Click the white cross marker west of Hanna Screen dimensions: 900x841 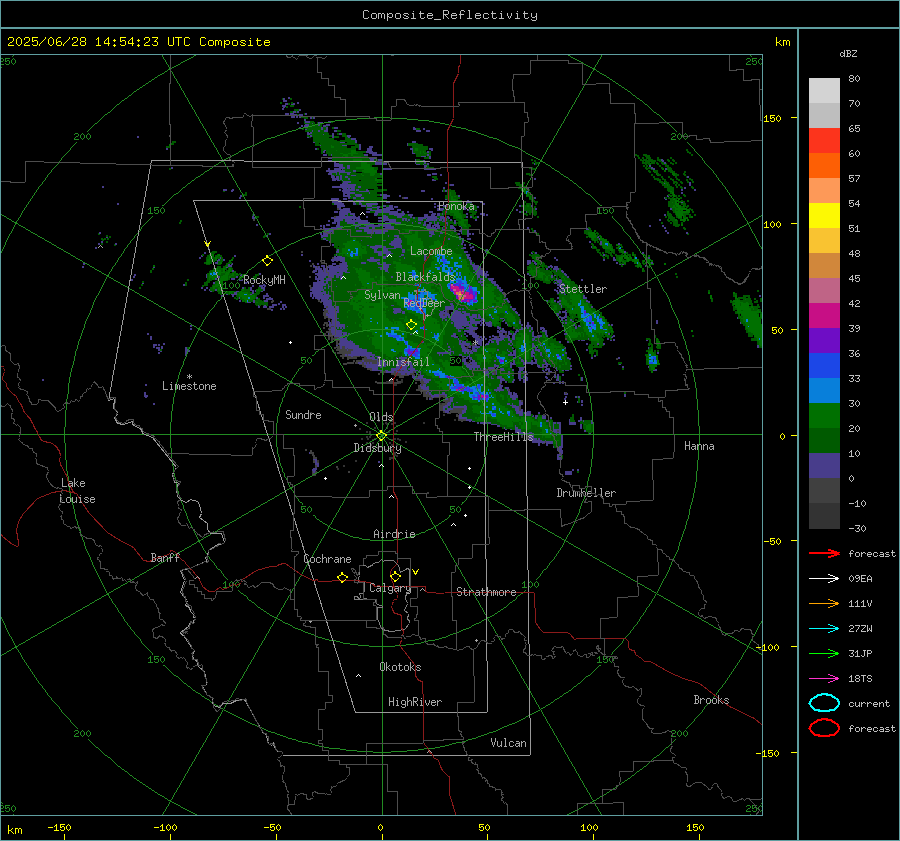(565, 402)
